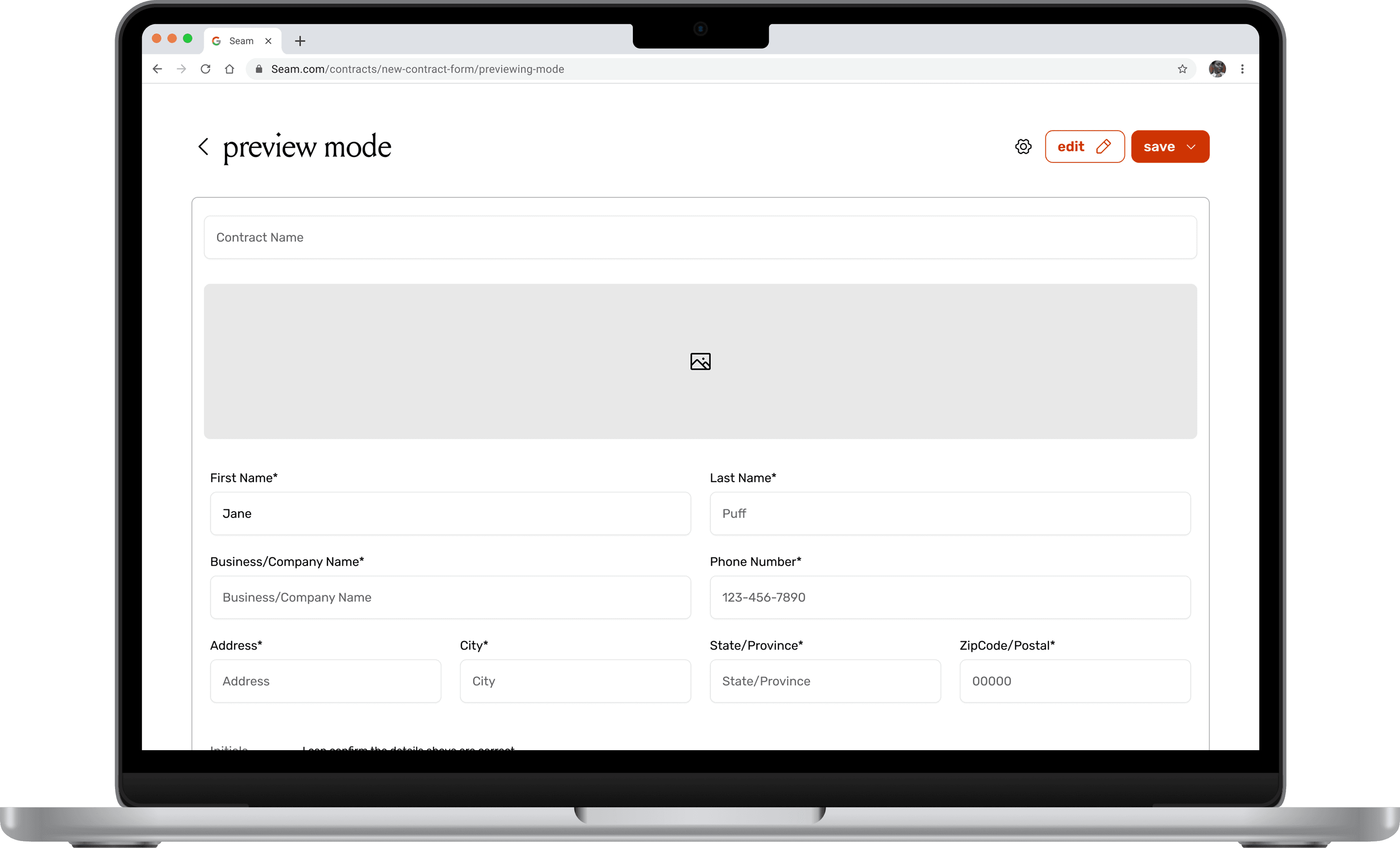Expand the save dropdown button
1400x848 pixels.
click(1190, 147)
